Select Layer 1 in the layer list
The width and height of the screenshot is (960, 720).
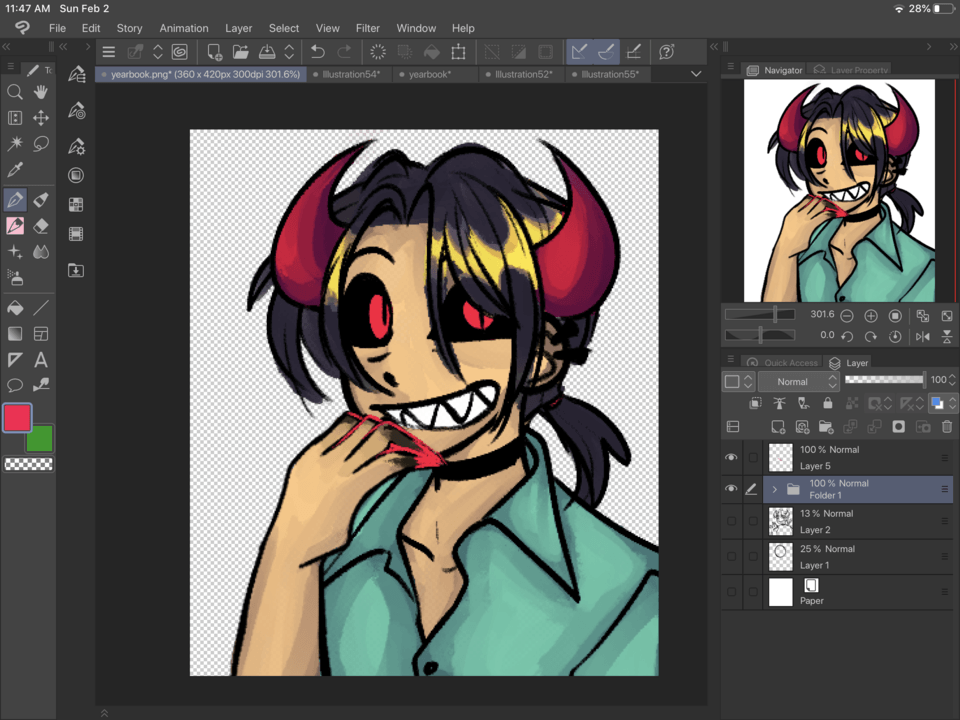[x=850, y=557]
